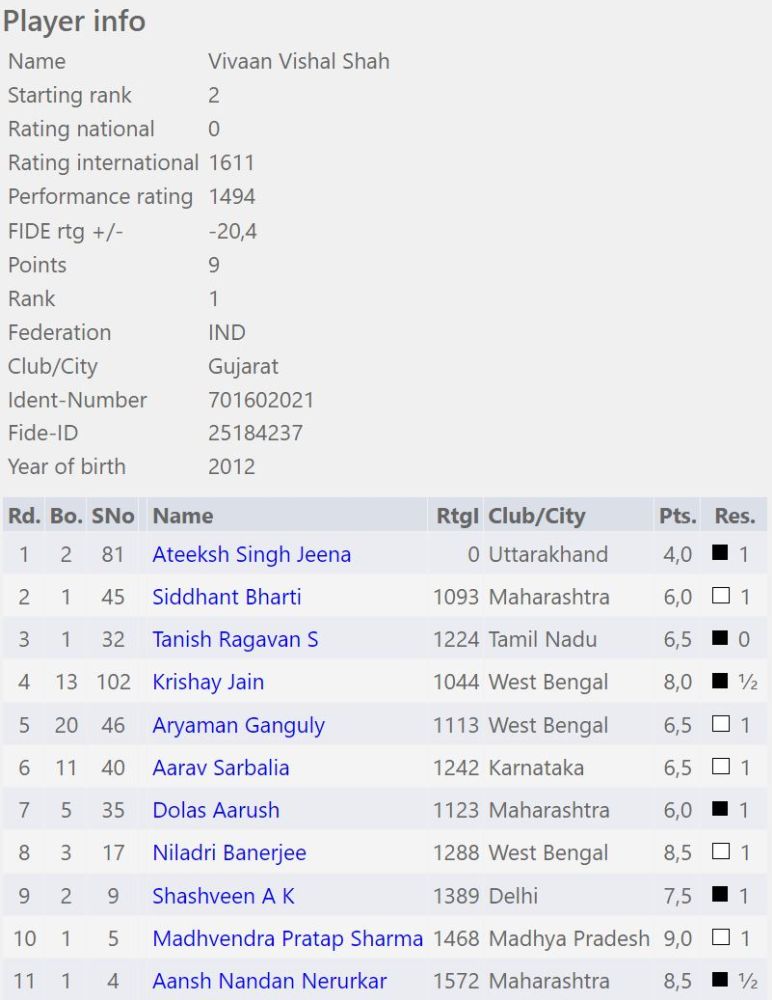Open Ateeksh Singh Jeena's player page
This screenshot has height=1000, width=772.
point(251,554)
